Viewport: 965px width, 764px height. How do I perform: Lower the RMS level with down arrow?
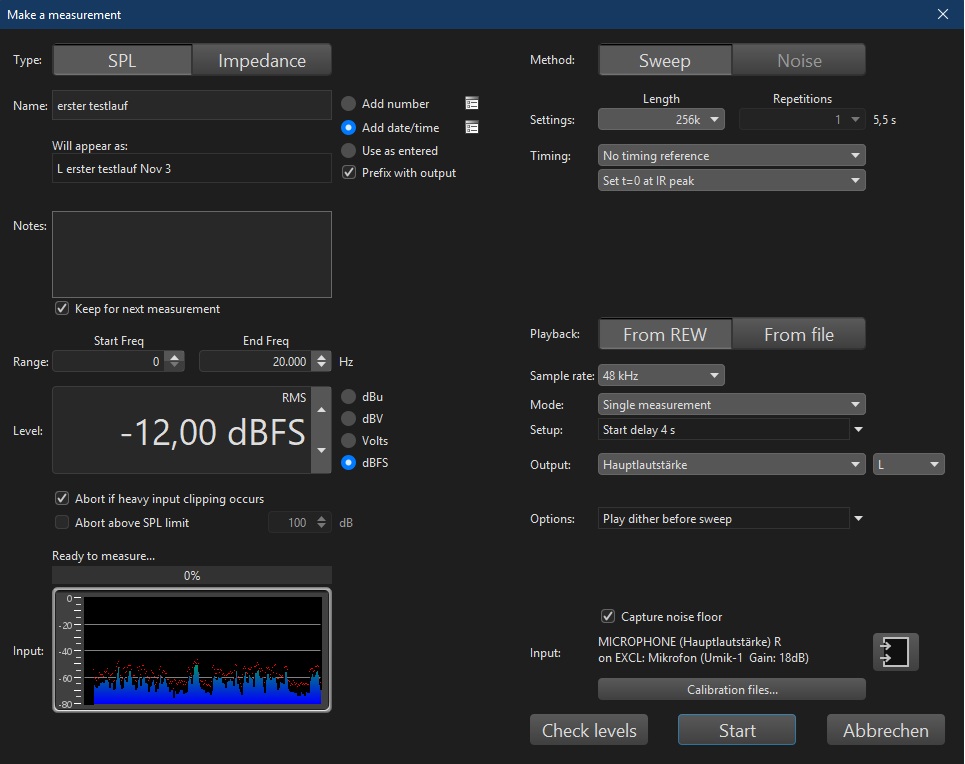pos(321,451)
